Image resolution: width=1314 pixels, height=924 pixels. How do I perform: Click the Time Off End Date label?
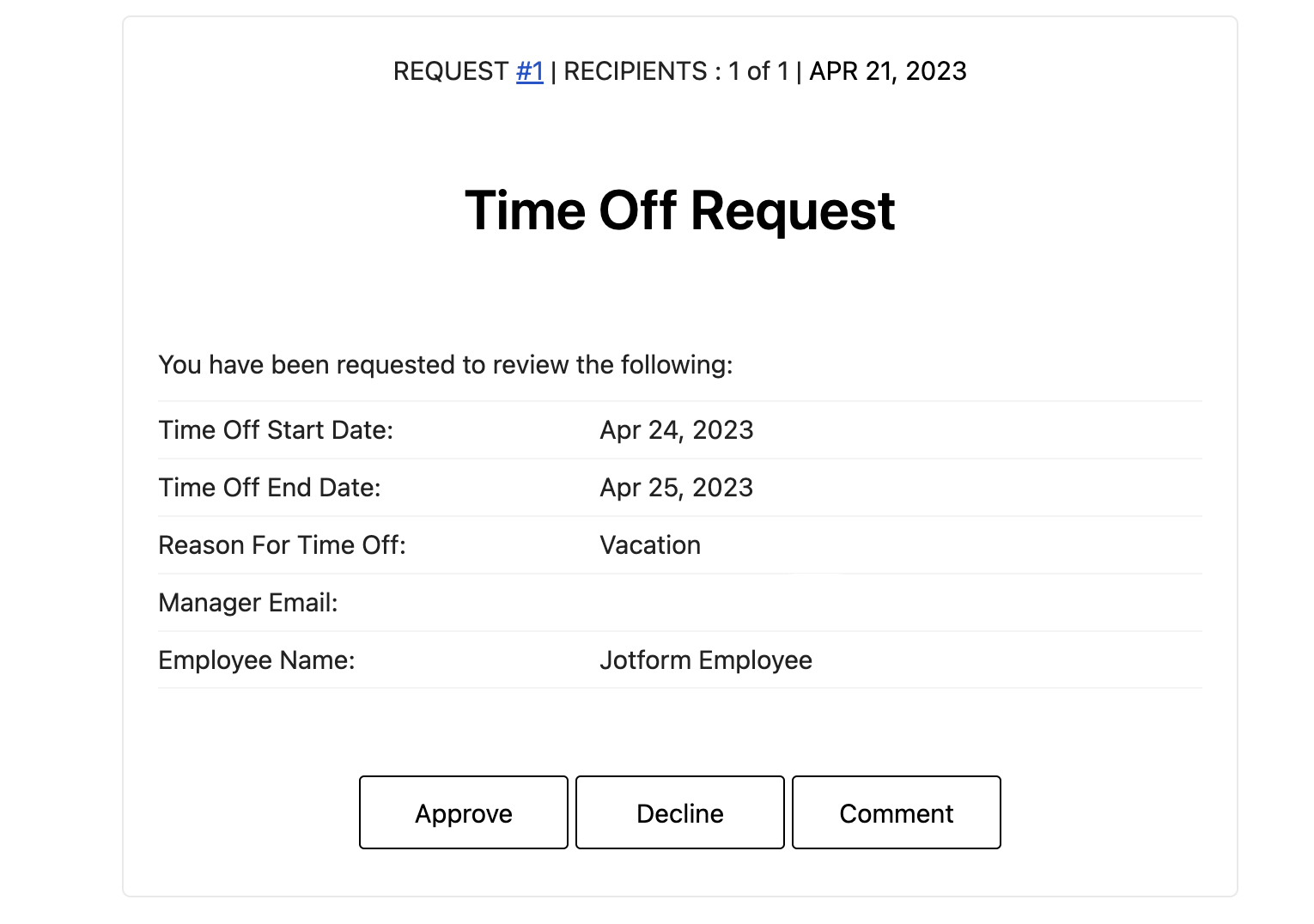pos(270,488)
